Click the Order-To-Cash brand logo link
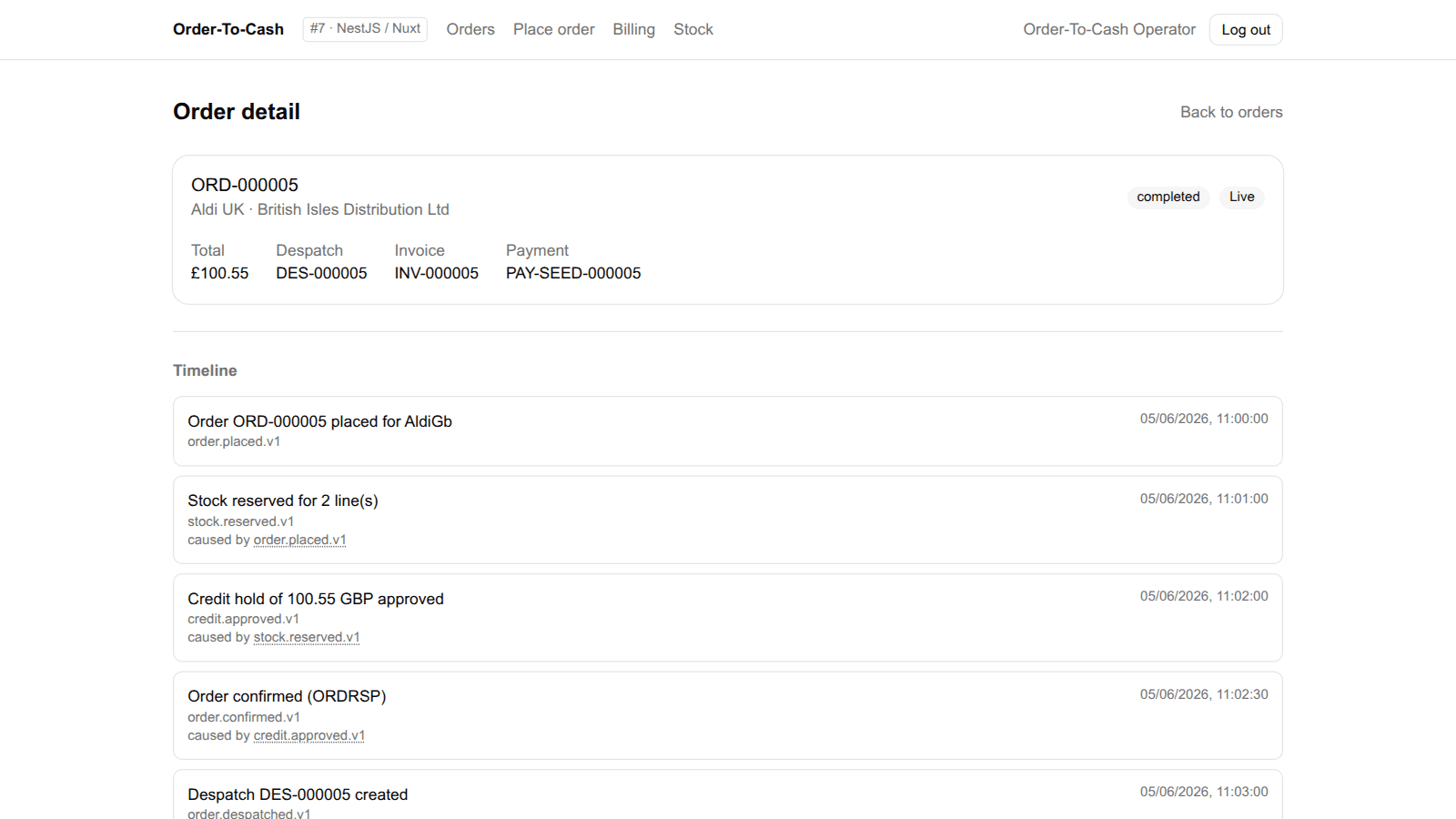Image resolution: width=1456 pixels, height=819 pixels. (x=228, y=29)
